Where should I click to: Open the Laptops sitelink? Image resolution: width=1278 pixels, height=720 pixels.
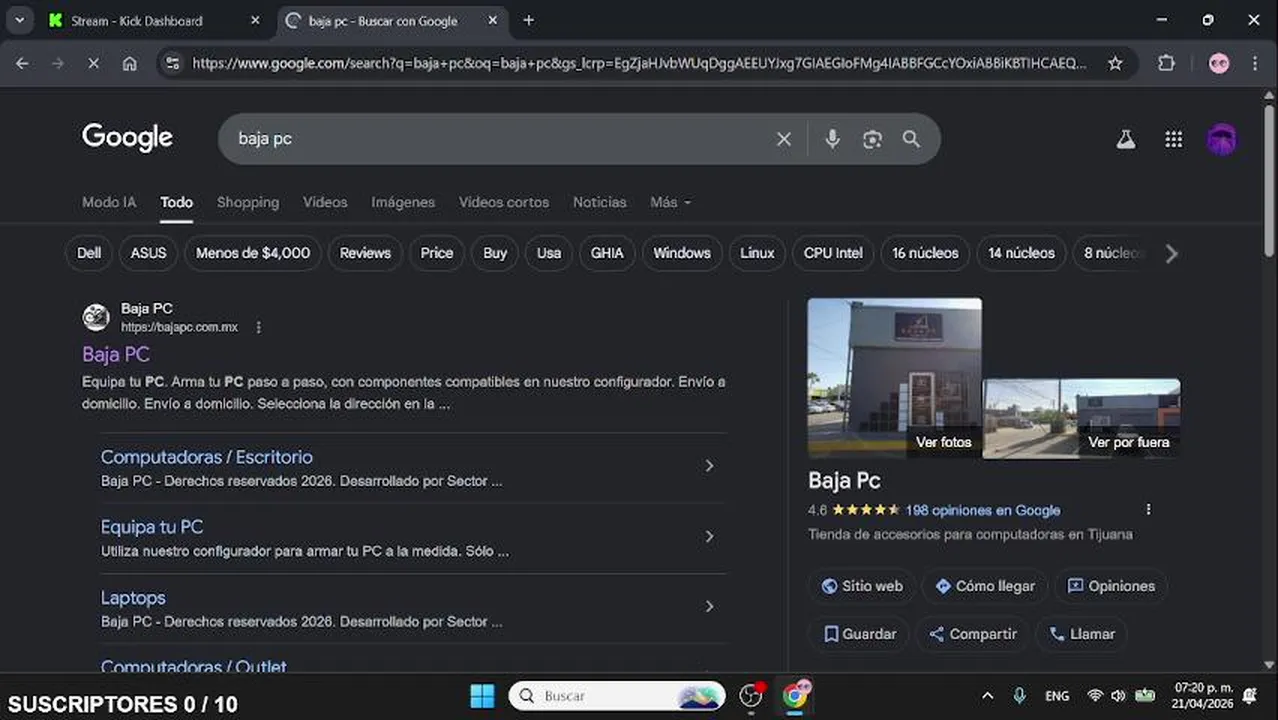coord(133,598)
